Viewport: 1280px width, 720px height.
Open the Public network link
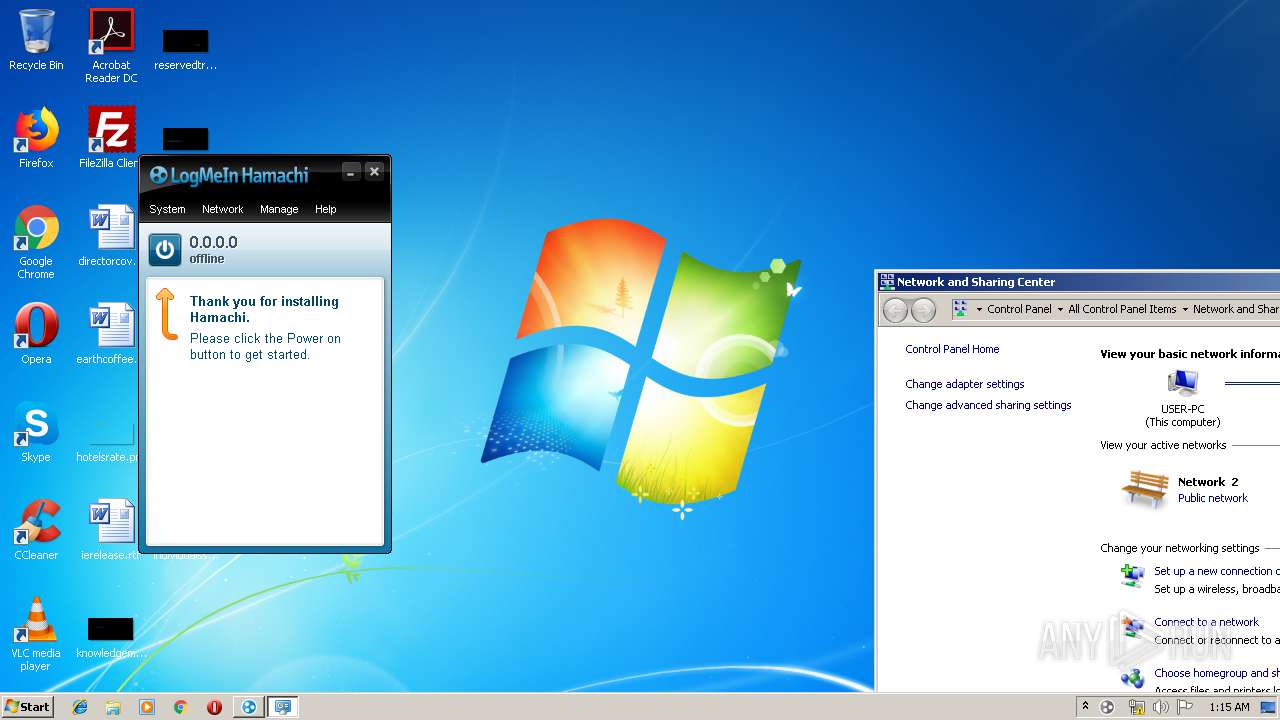[1213, 498]
